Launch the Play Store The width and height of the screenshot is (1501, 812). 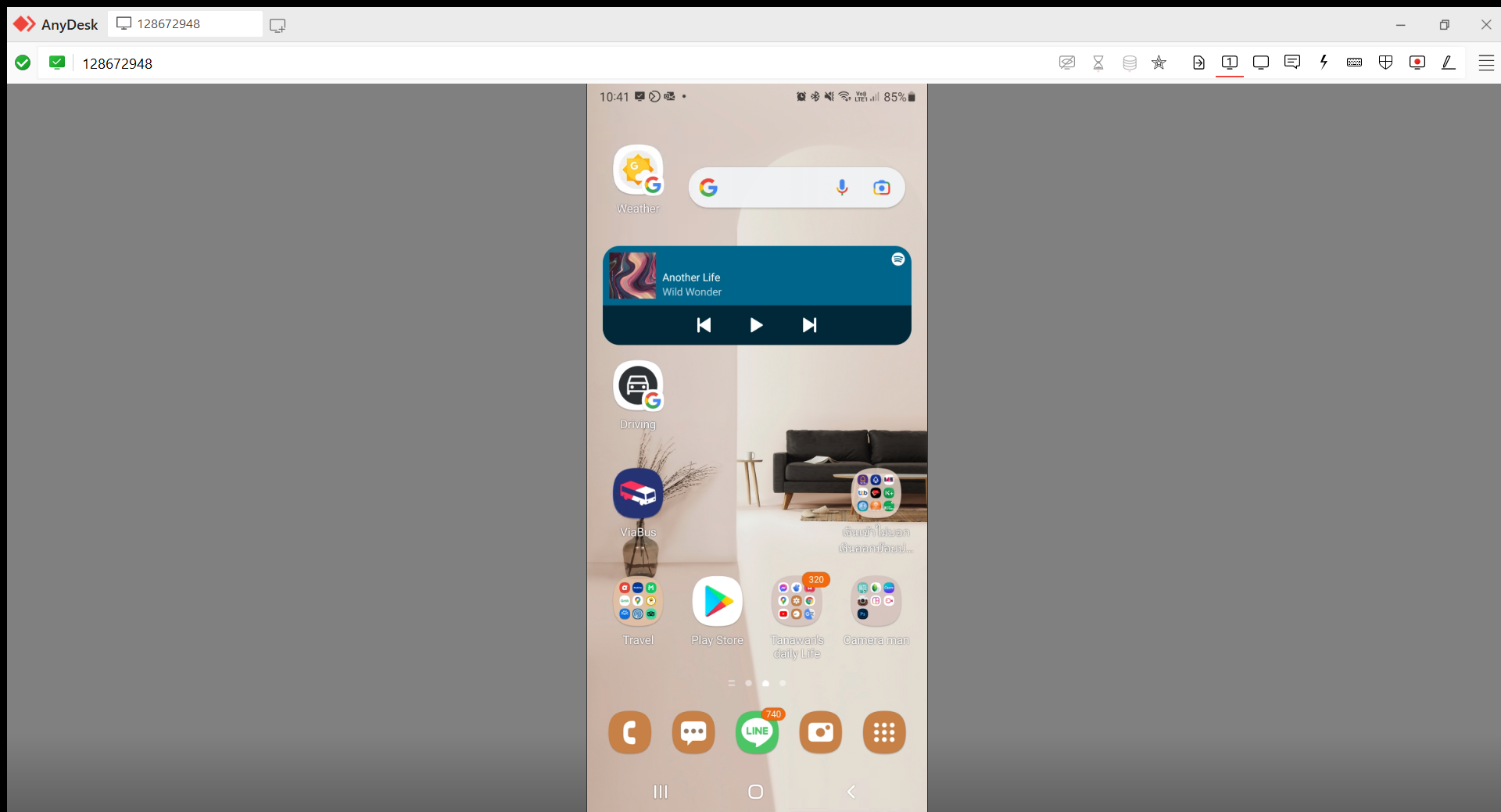pos(718,601)
